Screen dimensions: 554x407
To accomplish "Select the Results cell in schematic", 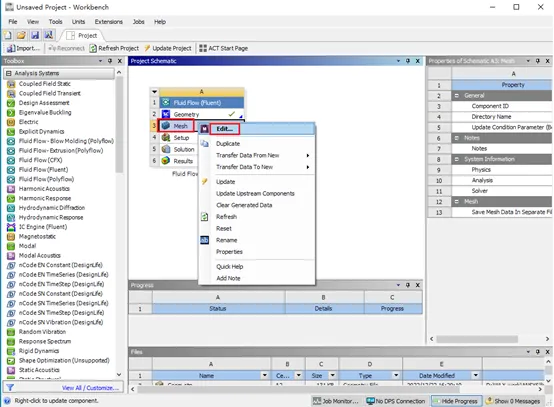I will coord(179,161).
